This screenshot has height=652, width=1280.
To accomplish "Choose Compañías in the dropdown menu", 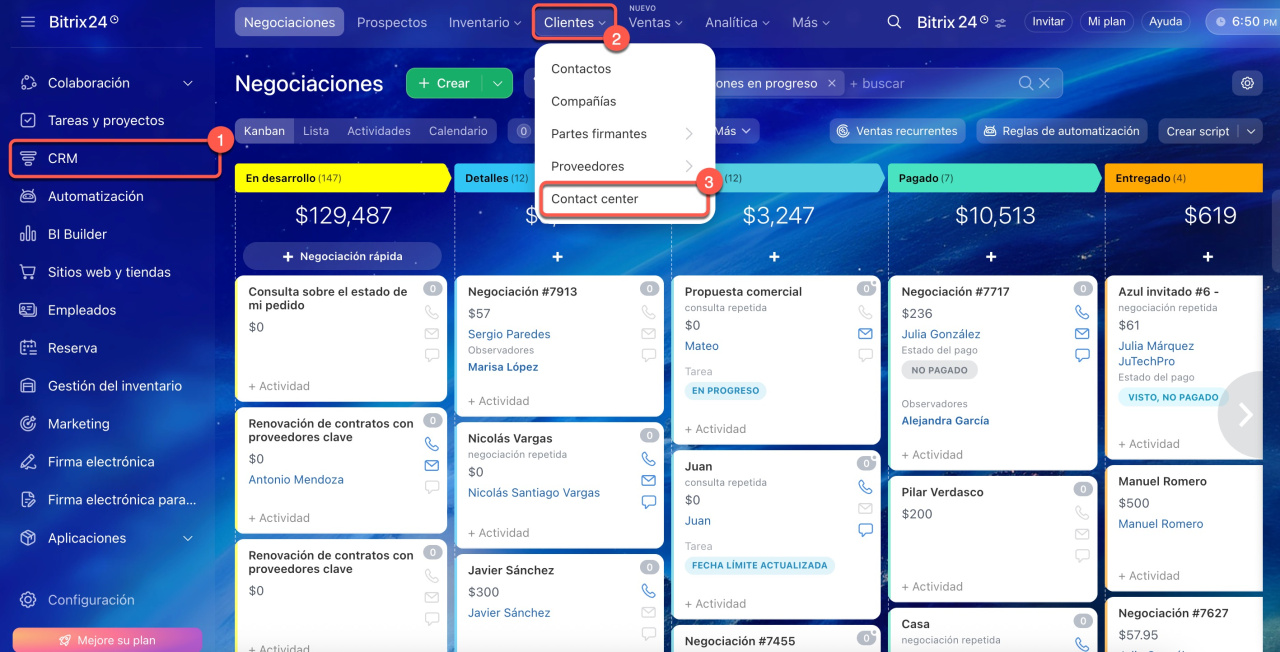I will tap(583, 101).
